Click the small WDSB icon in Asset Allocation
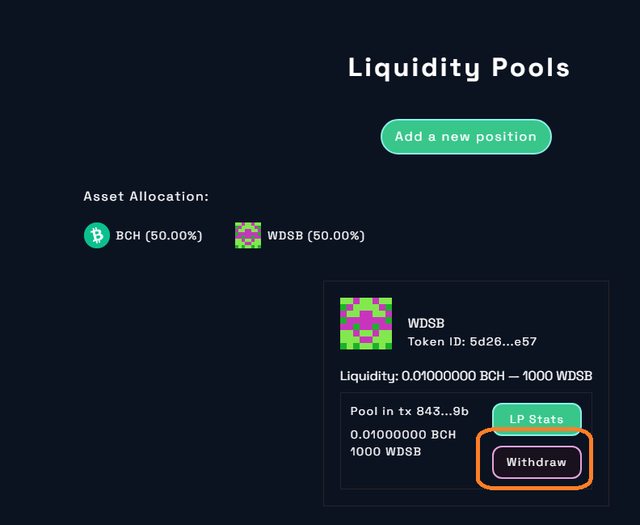This screenshot has height=525, width=640. tap(248, 236)
